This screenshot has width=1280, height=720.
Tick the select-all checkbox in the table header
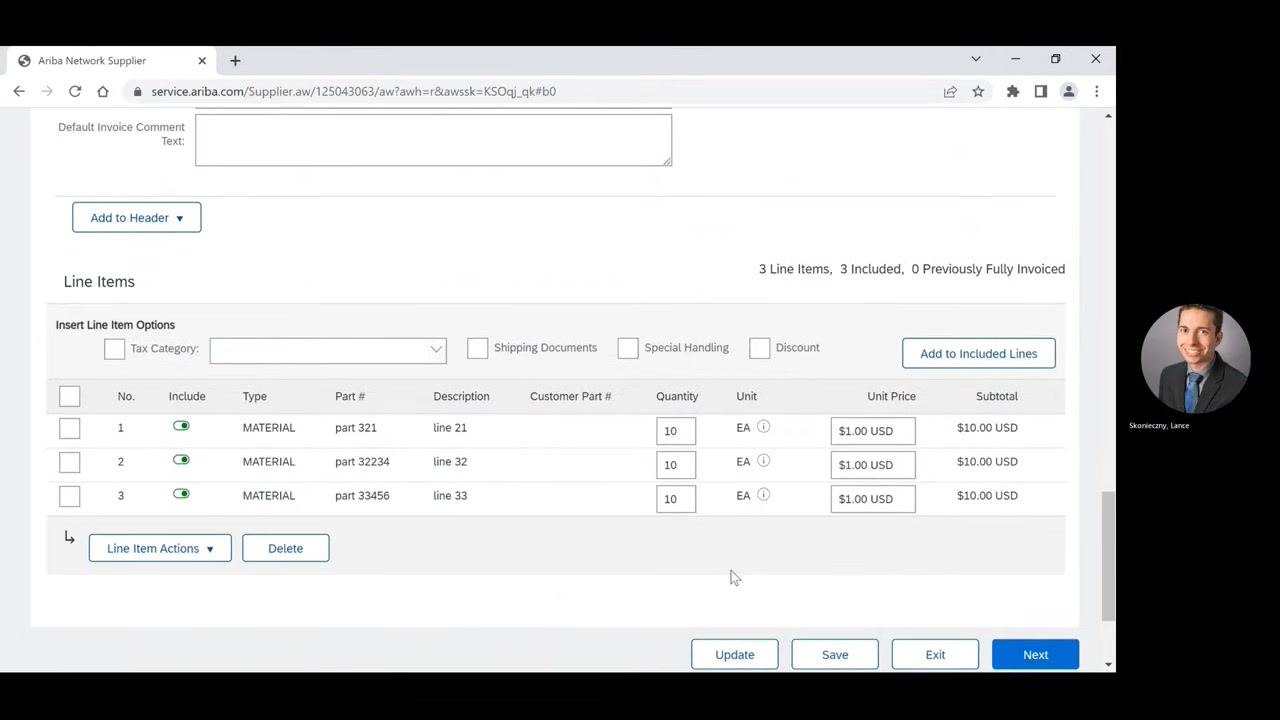(x=69, y=397)
